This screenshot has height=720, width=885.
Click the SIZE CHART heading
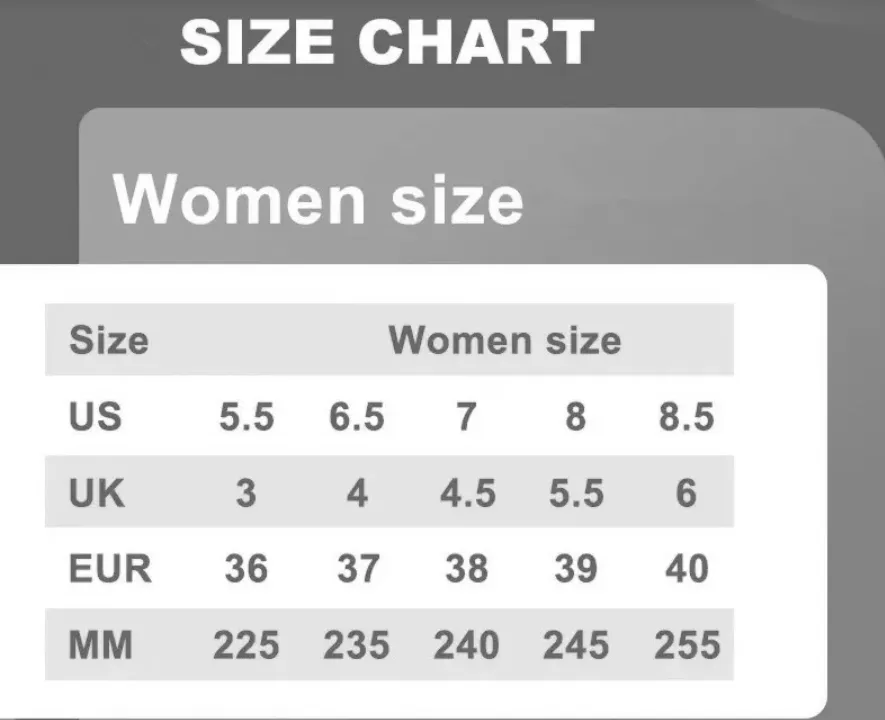click(x=387, y=42)
